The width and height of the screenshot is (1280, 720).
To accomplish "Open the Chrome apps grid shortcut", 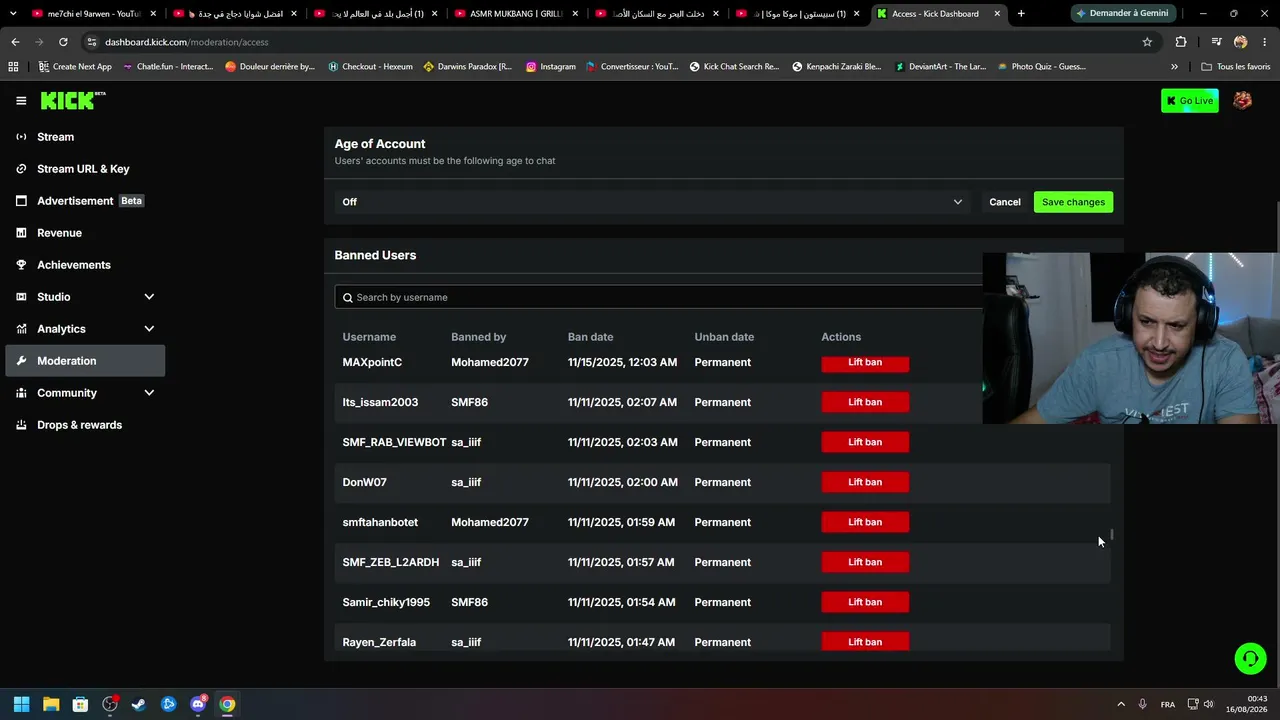I will pyautogui.click(x=13, y=67).
